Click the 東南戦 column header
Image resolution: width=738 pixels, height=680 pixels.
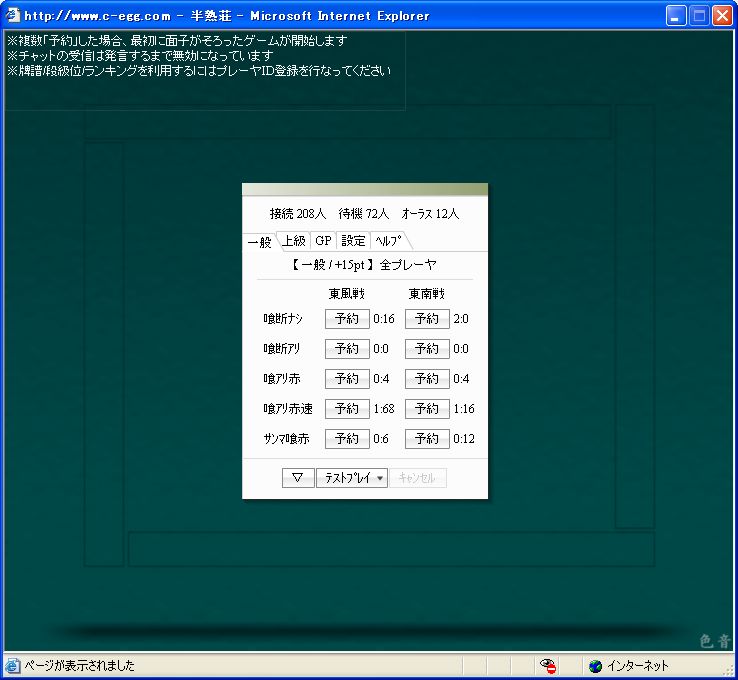point(427,294)
